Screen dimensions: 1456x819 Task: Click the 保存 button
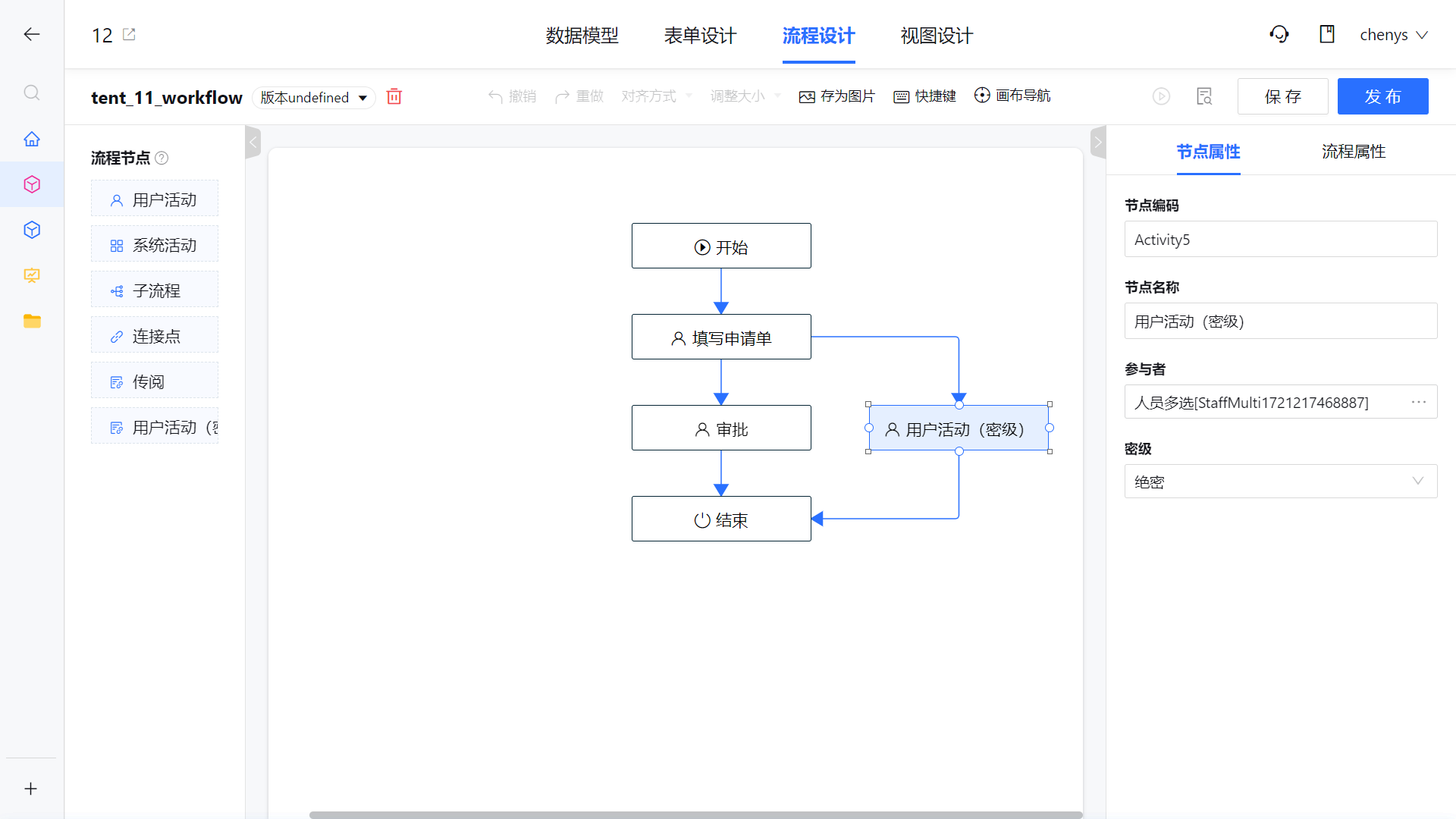tap(1283, 96)
